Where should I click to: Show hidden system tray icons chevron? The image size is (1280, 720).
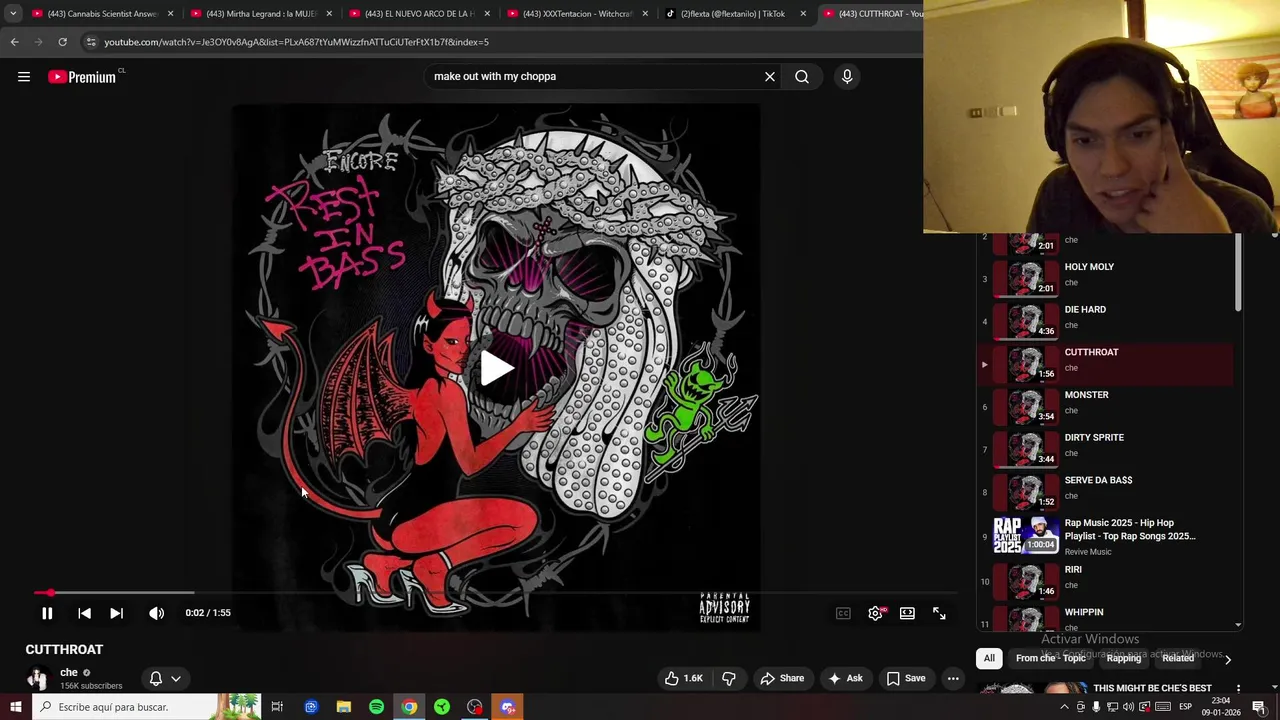click(x=1064, y=707)
